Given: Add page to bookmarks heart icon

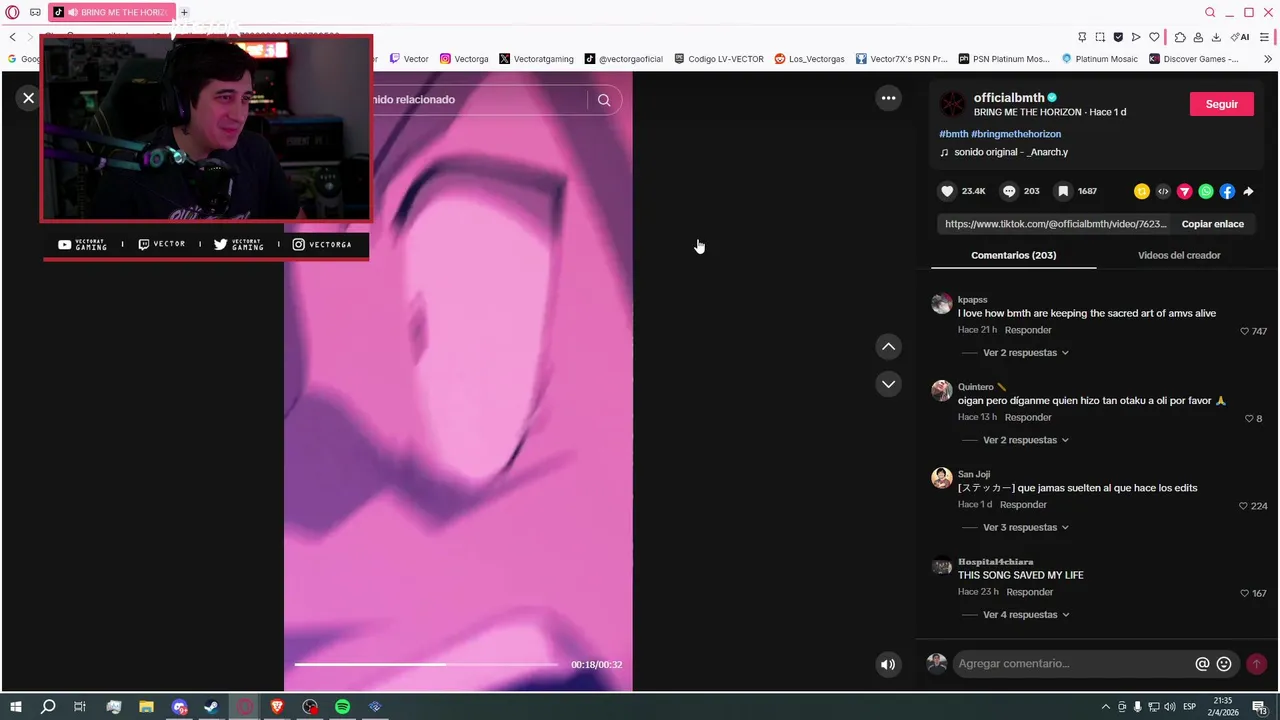Looking at the screenshot, I should point(1154,37).
